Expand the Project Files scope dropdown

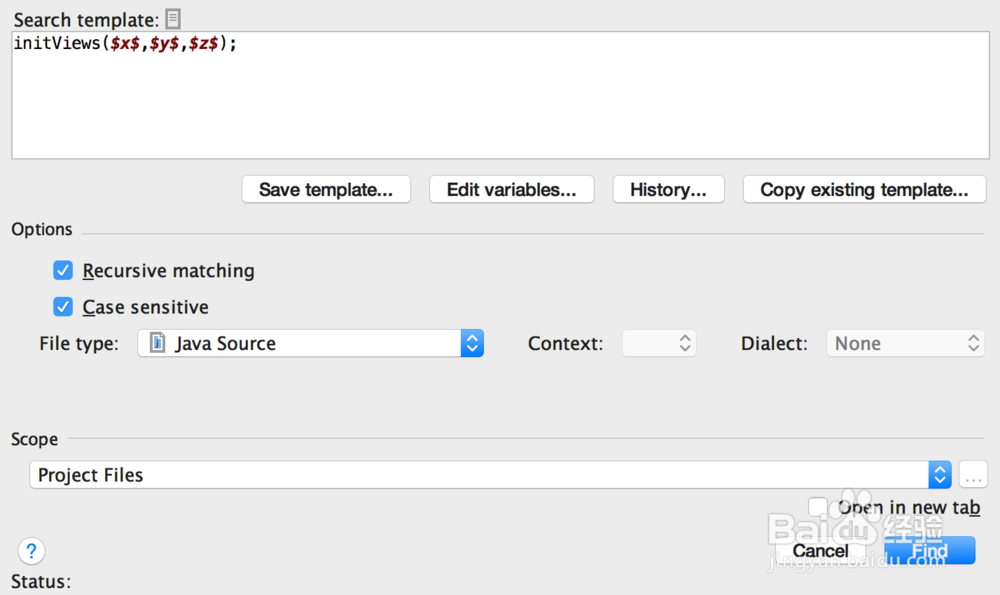[939, 475]
